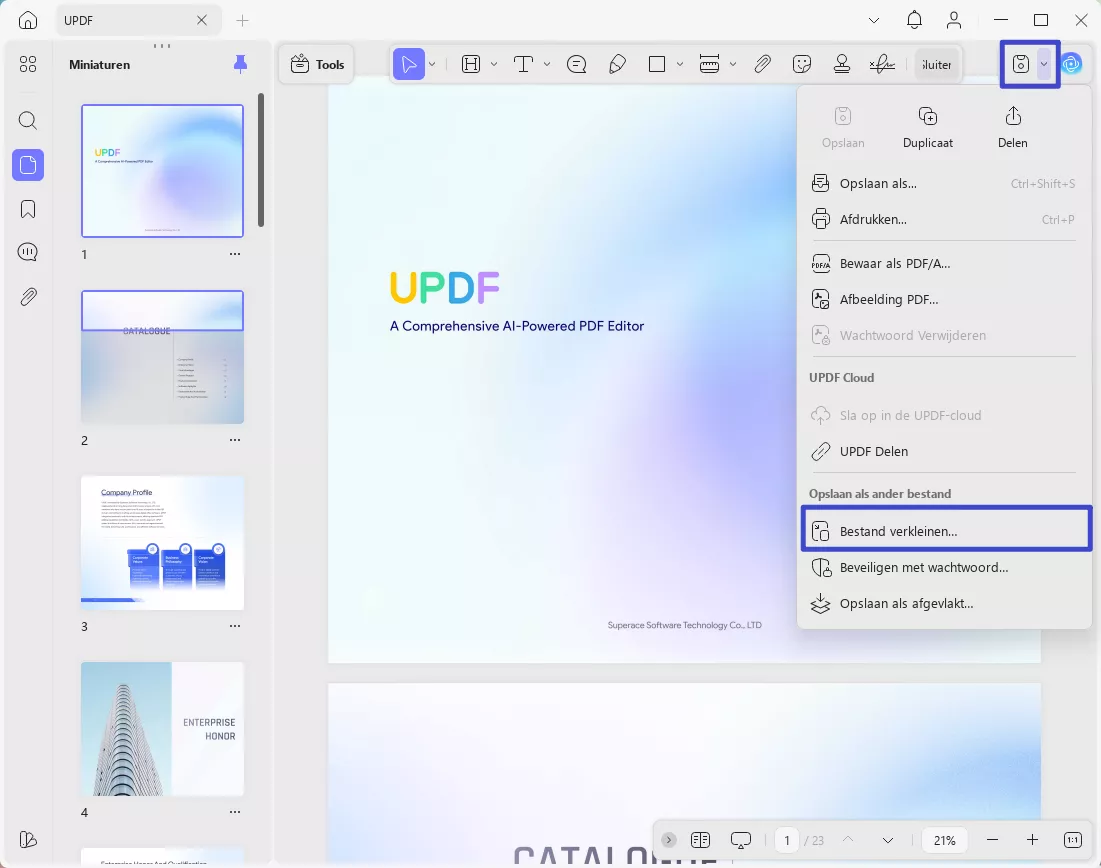
Task: Choose Opslaan als... menu item
Action: coord(944,183)
